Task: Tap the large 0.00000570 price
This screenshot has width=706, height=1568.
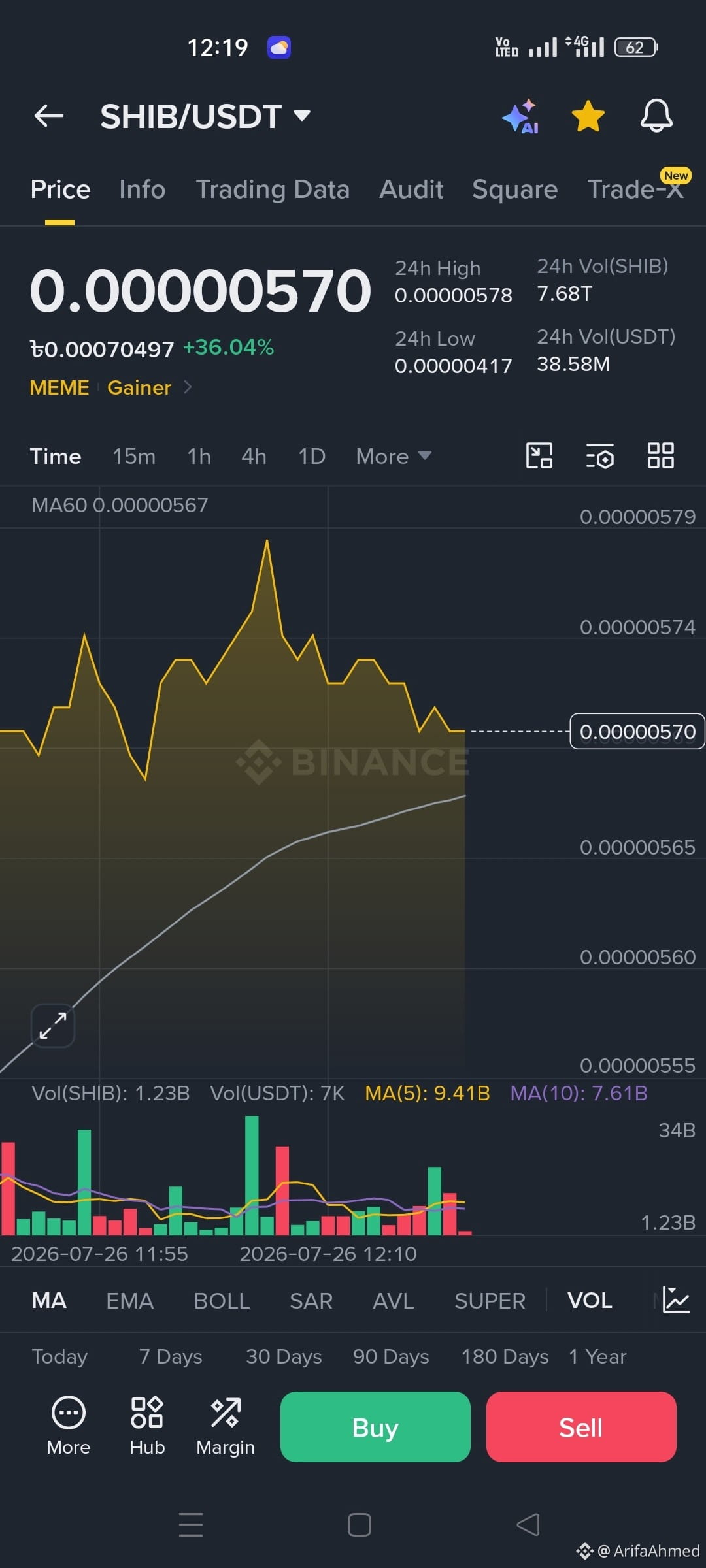Action: point(201,291)
